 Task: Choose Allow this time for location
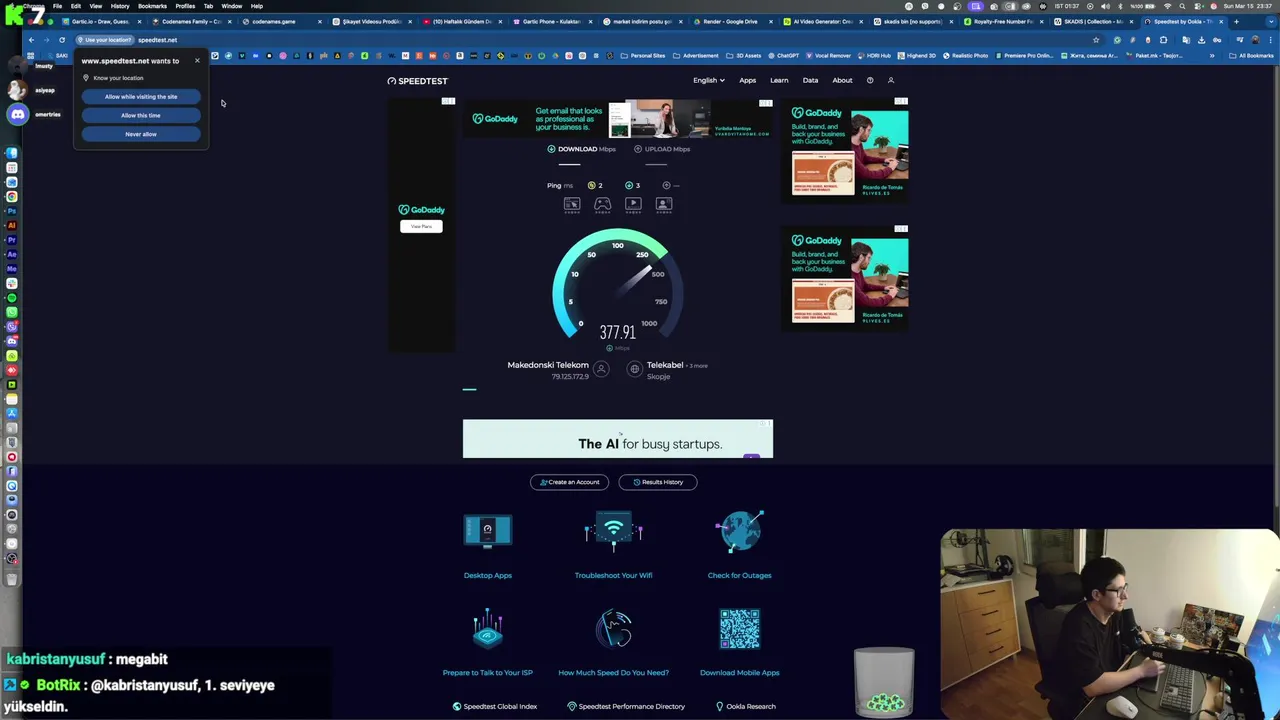click(x=141, y=115)
